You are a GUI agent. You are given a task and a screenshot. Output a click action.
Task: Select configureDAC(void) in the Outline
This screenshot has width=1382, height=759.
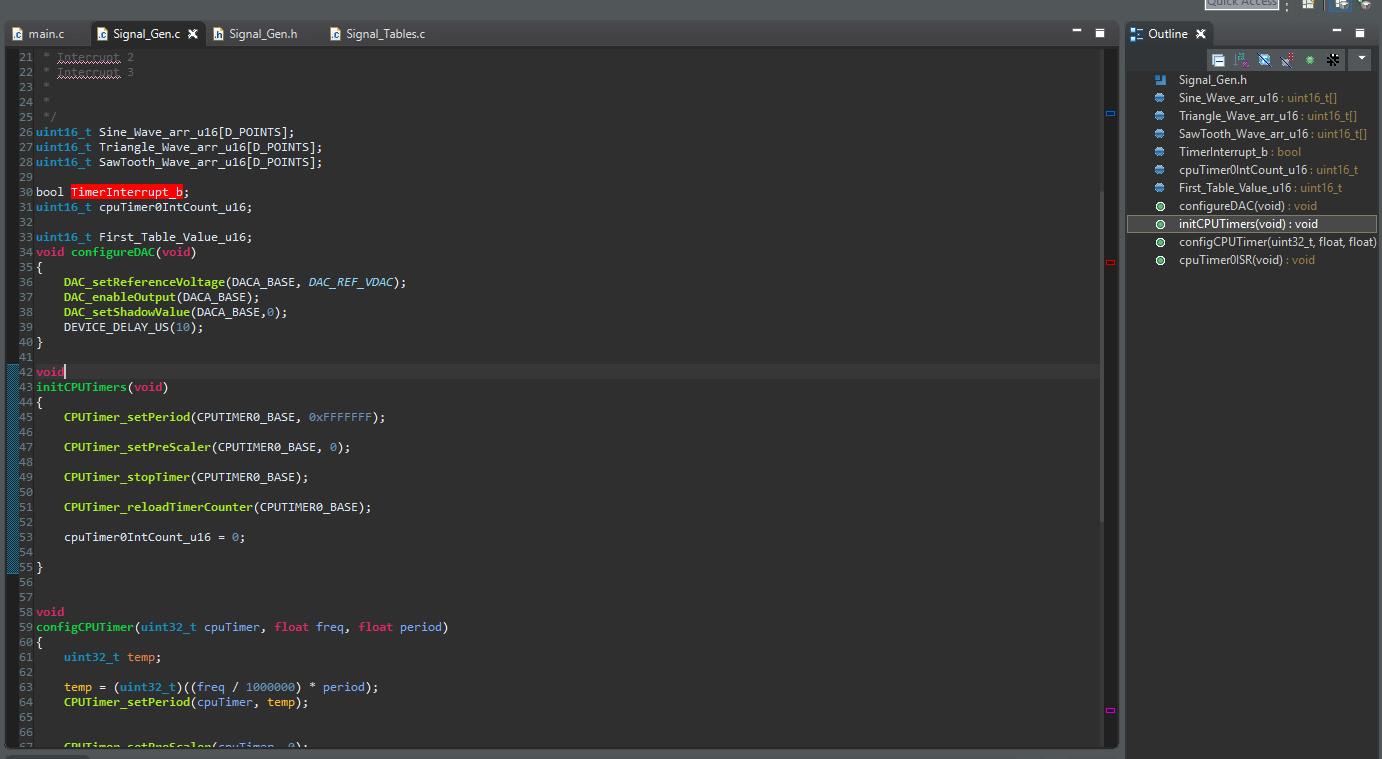coord(1233,206)
